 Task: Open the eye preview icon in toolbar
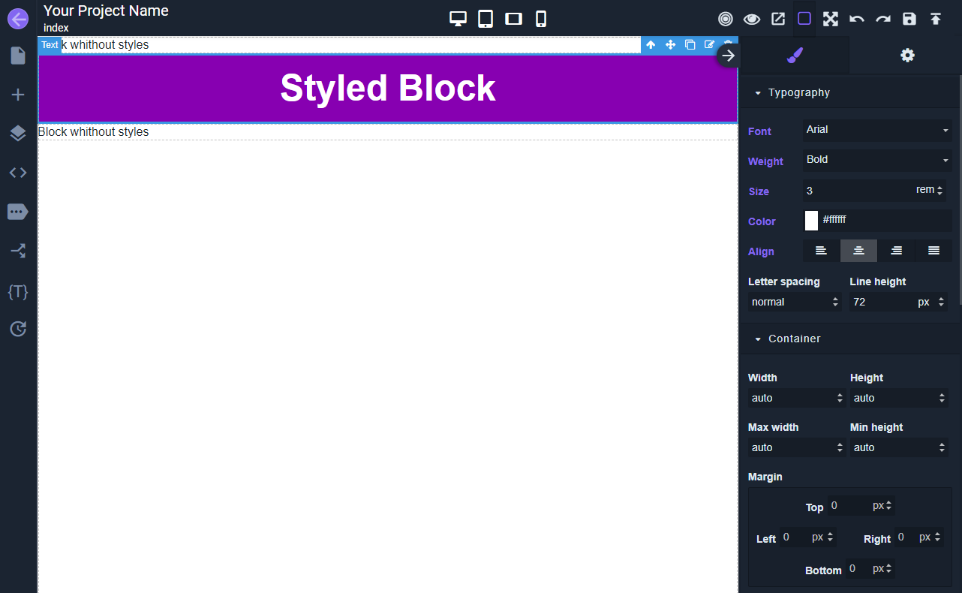pyautogui.click(x=750, y=18)
